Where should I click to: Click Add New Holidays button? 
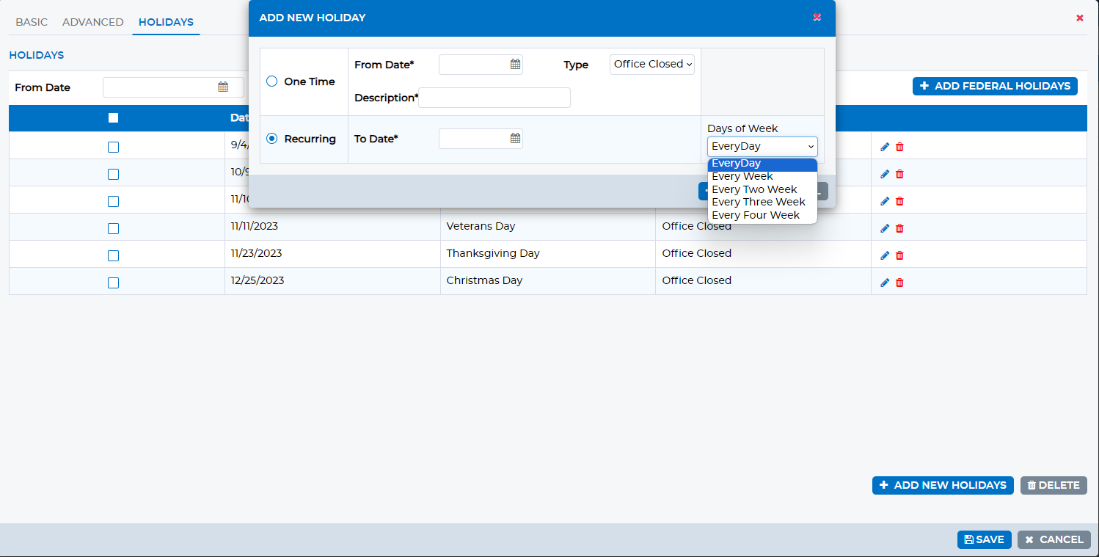click(943, 485)
